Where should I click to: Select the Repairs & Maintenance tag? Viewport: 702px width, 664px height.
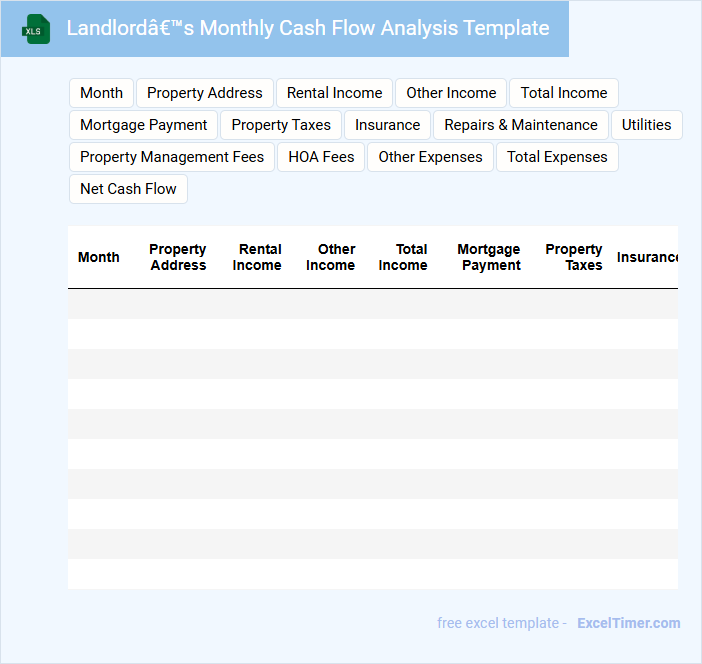tap(520, 125)
